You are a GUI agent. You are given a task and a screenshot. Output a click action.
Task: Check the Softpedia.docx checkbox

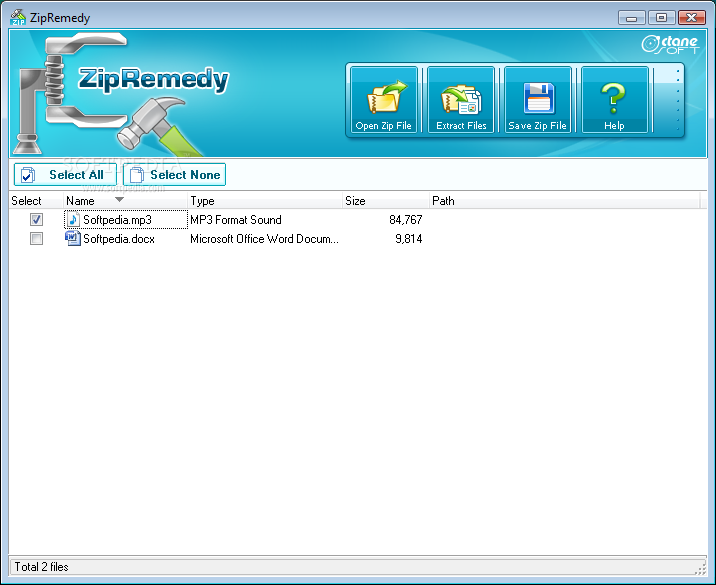[x=37, y=238]
